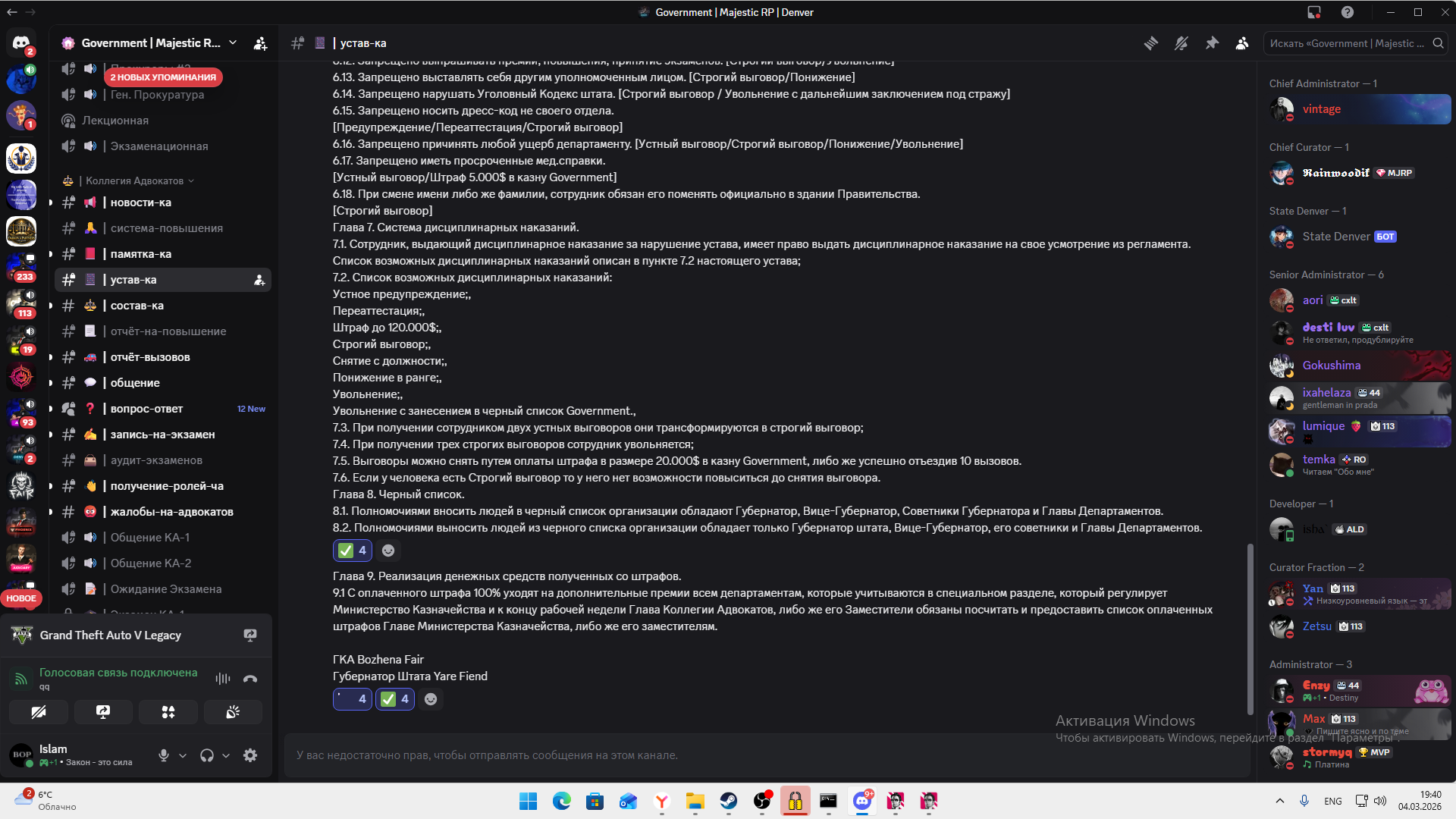Open the Discord direct messages home icon
The image size is (1456, 819).
point(21,42)
